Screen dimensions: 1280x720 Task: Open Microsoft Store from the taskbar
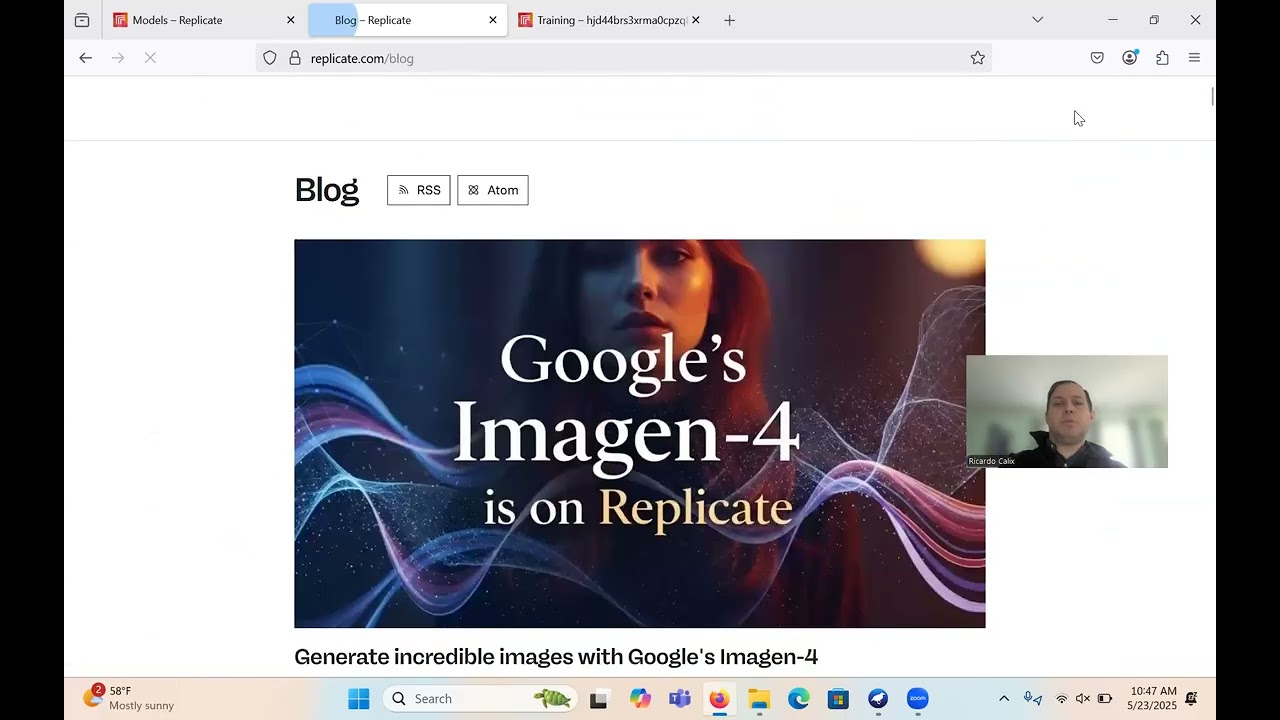pyautogui.click(x=838, y=699)
